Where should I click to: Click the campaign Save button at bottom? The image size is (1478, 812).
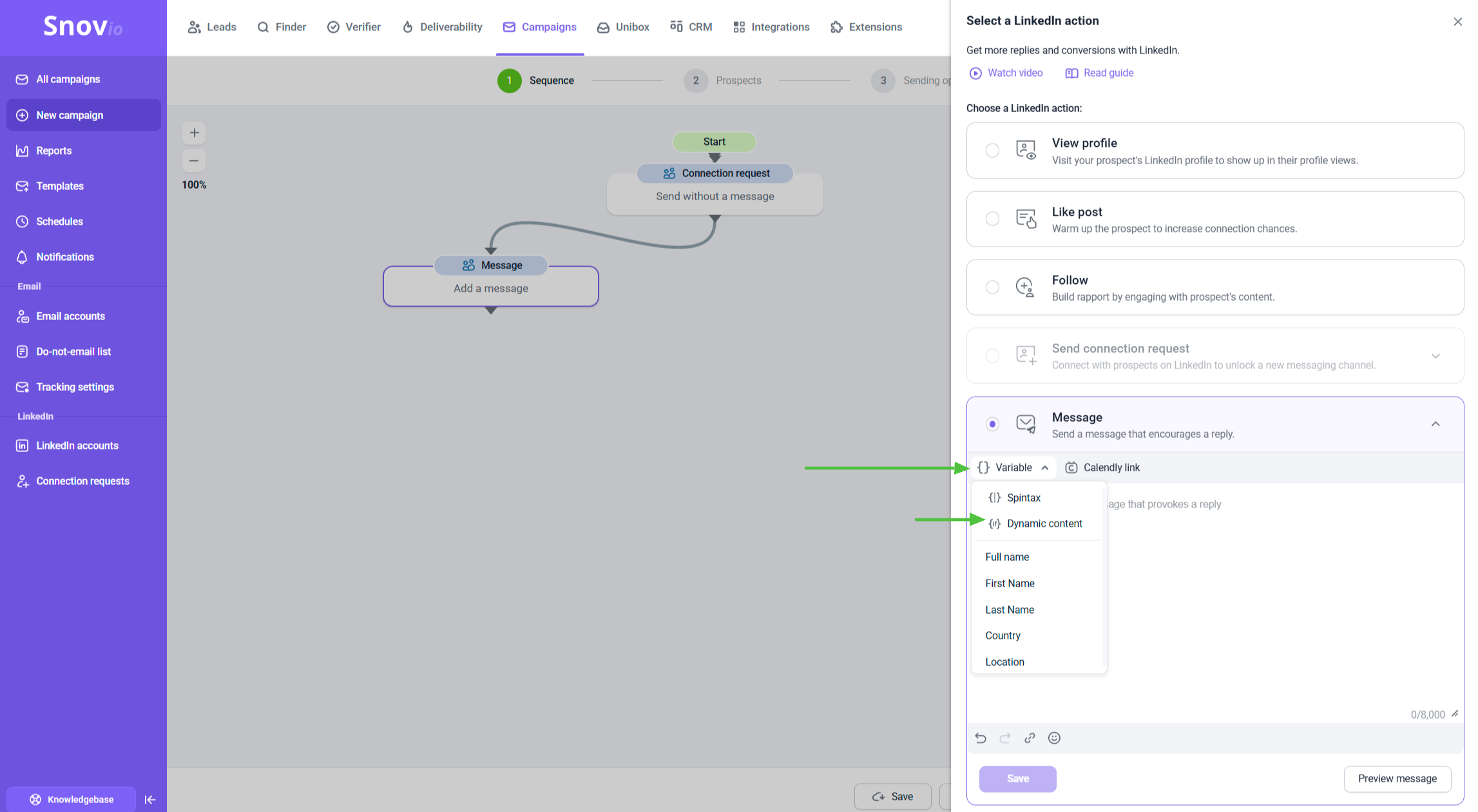tap(892, 797)
